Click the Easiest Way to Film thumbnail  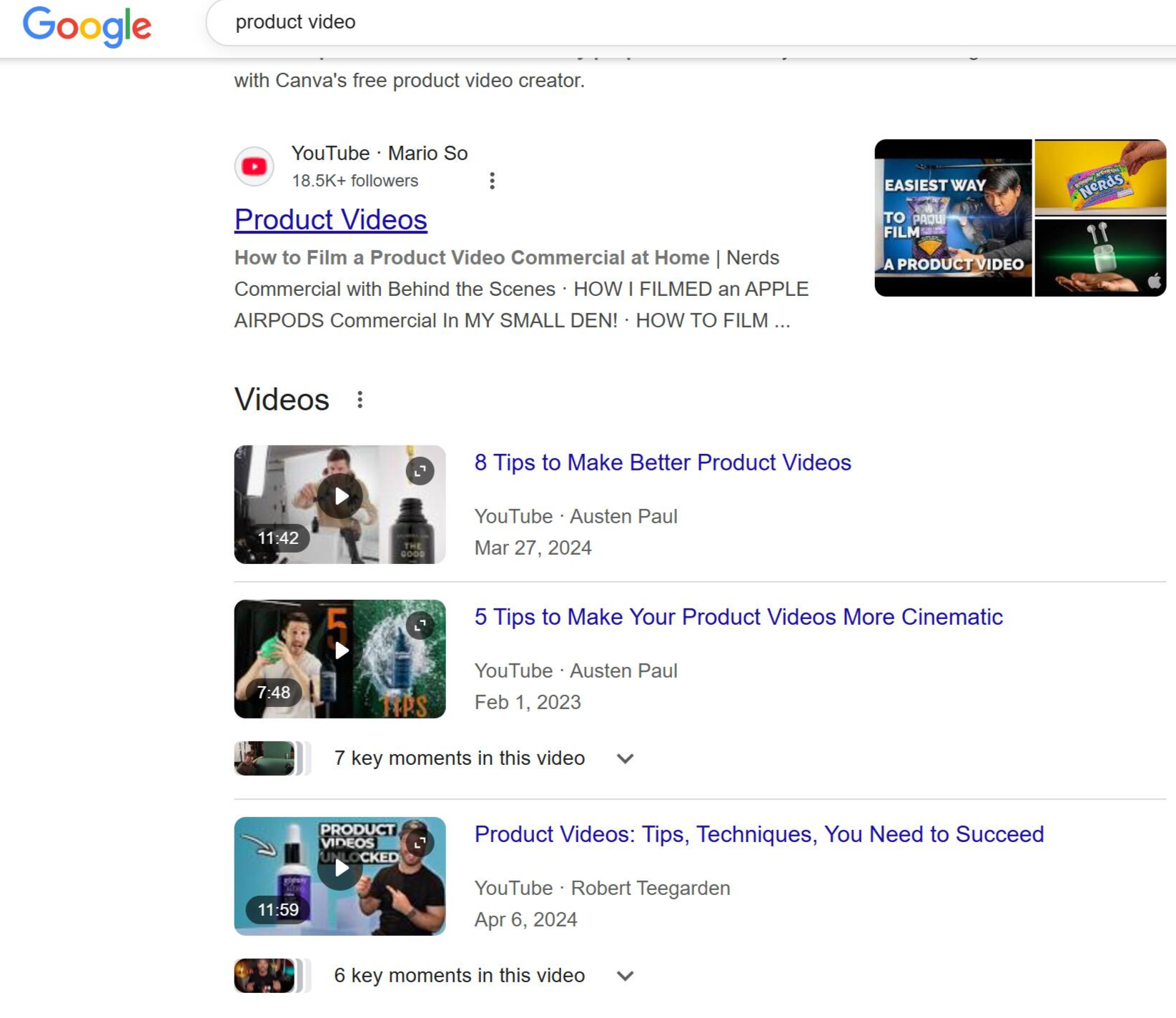953,218
